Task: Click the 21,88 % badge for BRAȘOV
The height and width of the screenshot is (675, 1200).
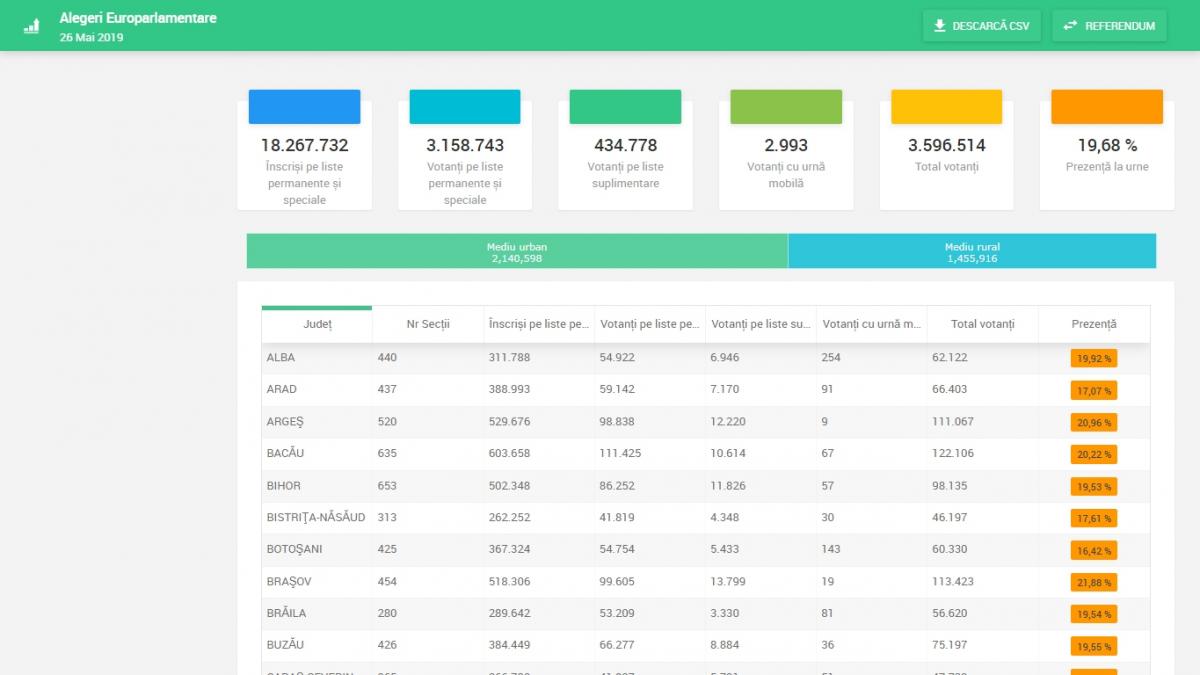Action: (1093, 582)
